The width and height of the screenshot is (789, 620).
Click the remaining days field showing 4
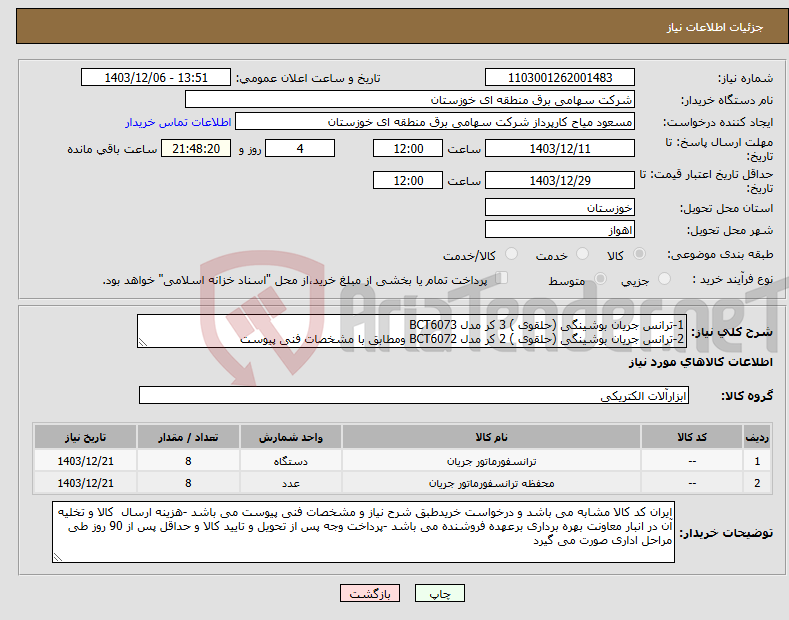click(300, 148)
